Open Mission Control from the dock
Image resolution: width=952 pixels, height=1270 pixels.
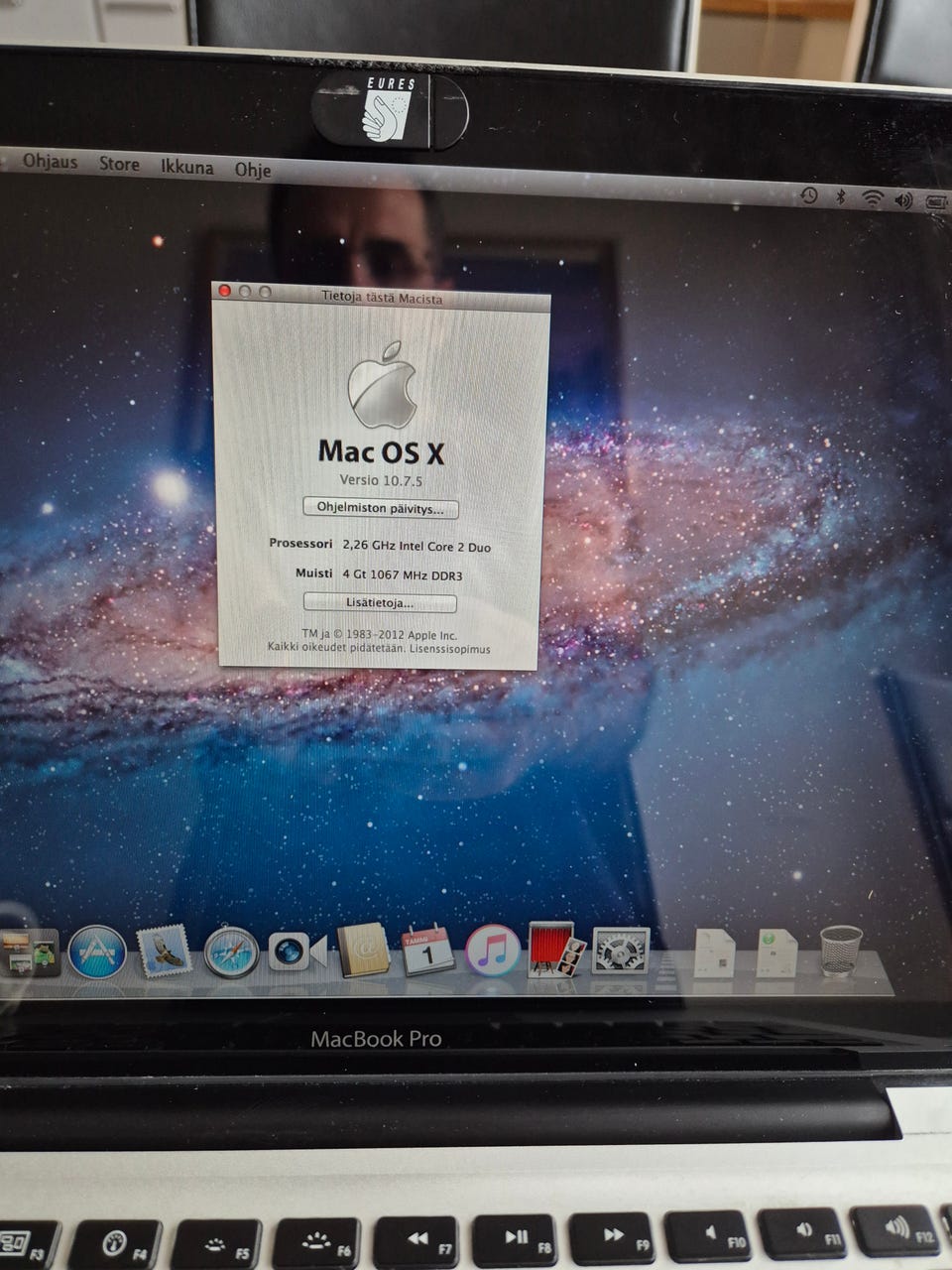coord(31,954)
